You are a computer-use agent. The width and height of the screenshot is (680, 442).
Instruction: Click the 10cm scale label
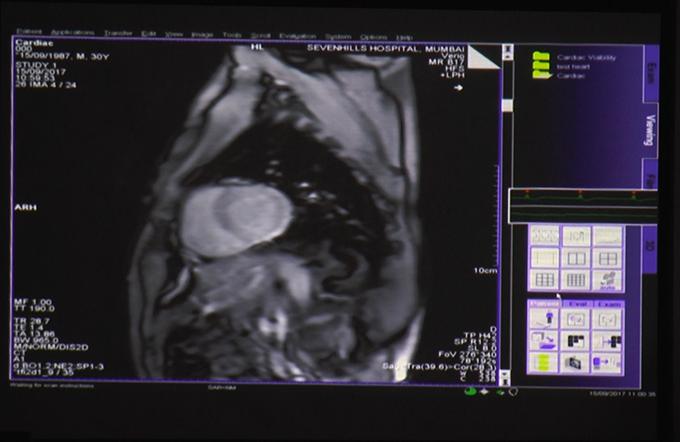click(x=485, y=271)
